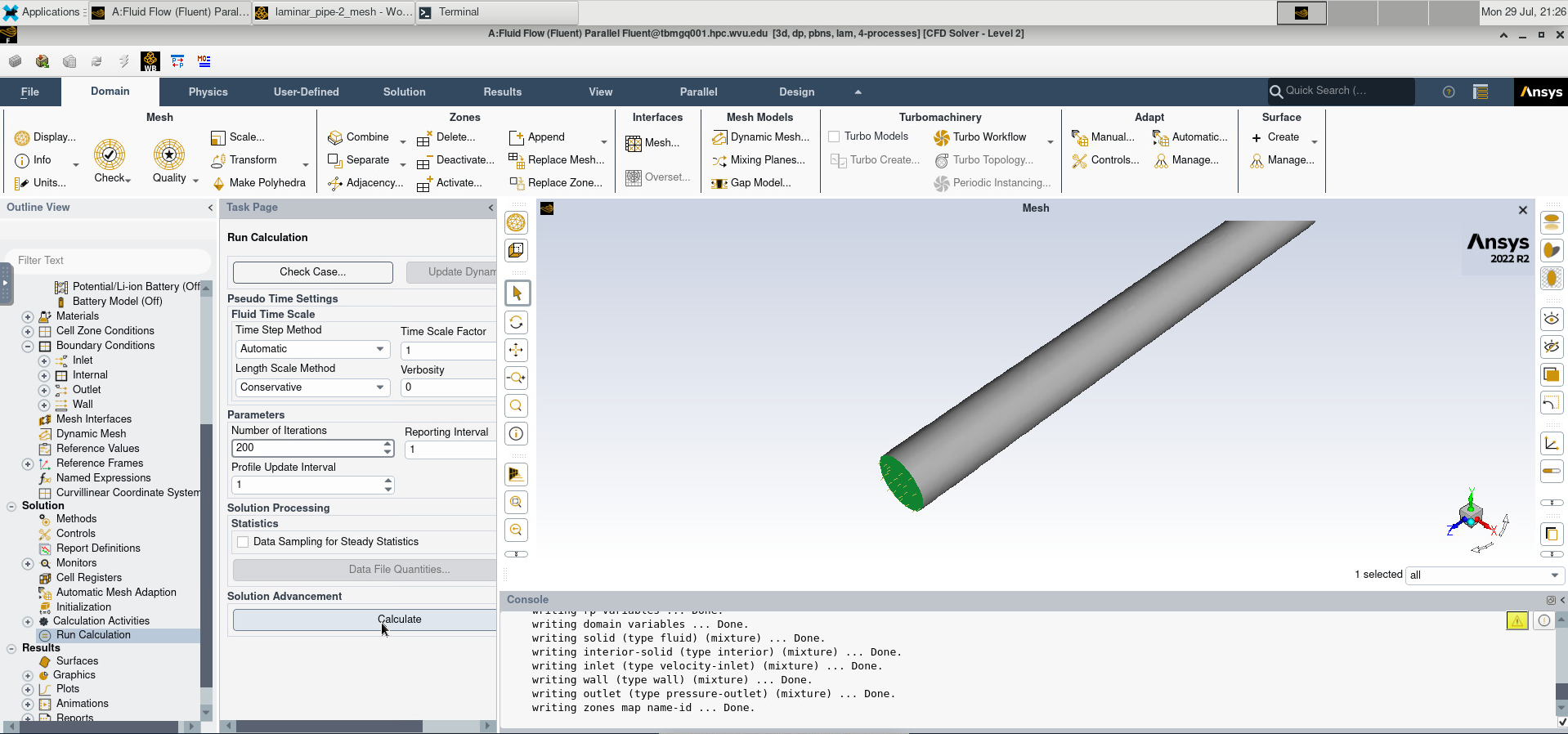Select the rotate view tool
The width and height of the screenshot is (1568, 734).
coord(516,322)
